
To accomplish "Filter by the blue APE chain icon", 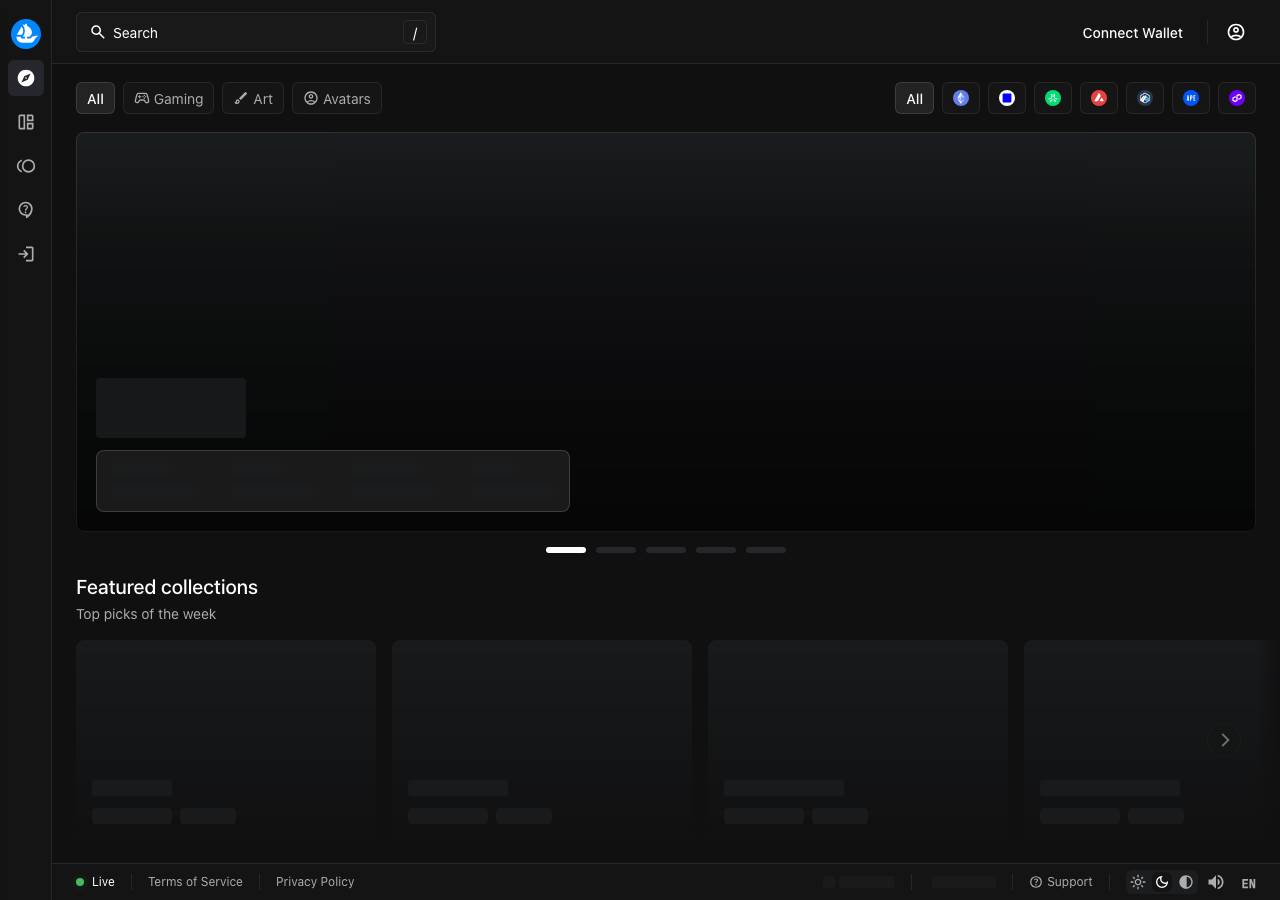I will point(1191,98).
